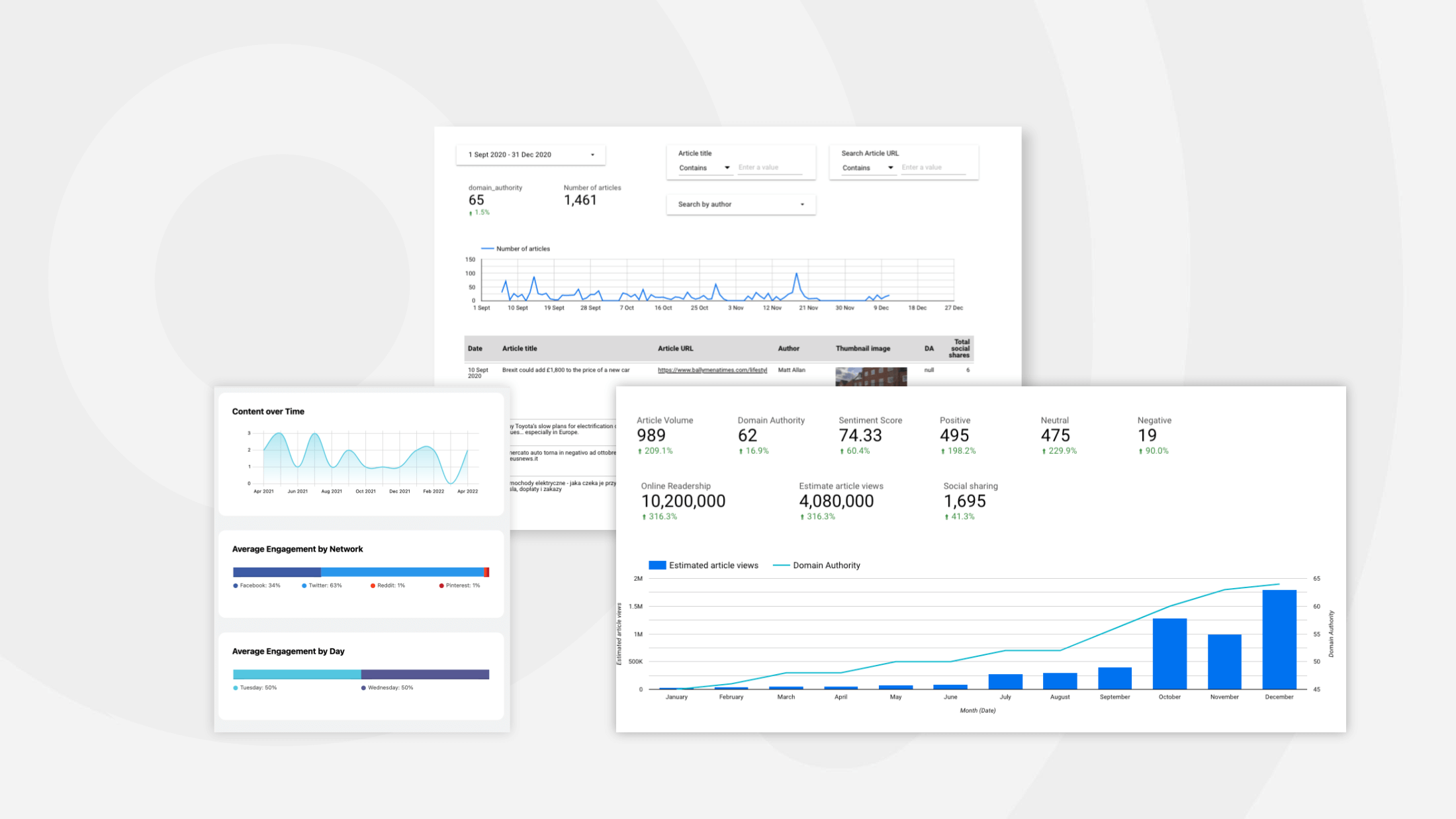Select the Positive 495 metric
Screen dimensions: 1456x819
958,435
